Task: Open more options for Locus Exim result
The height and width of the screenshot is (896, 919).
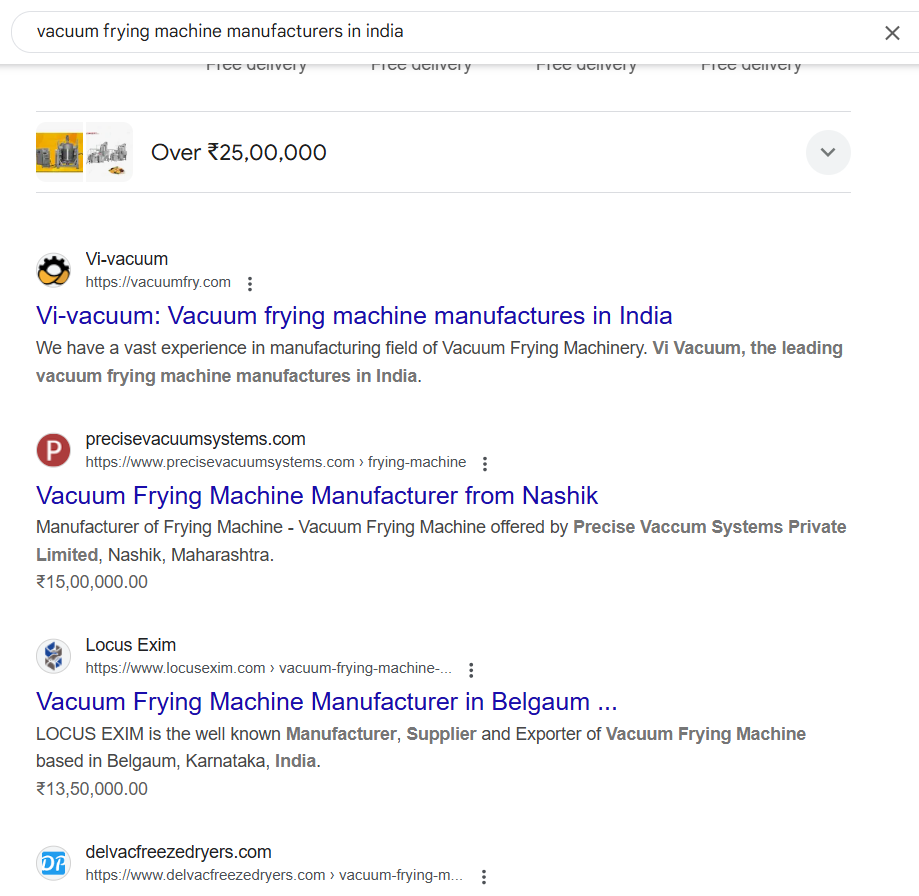Action: point(471,670)
